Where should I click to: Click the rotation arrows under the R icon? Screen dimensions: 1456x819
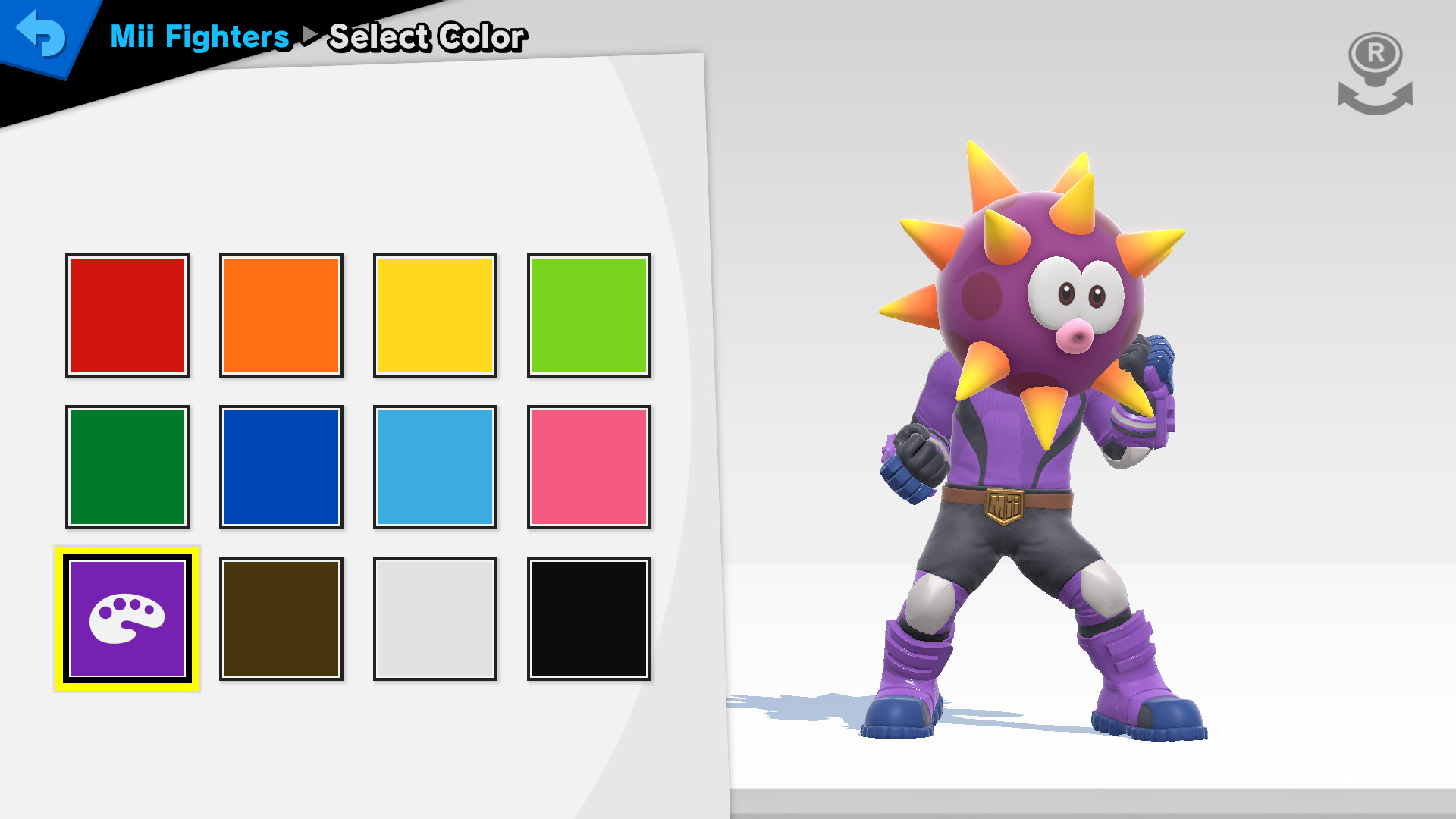[1376, 99]
